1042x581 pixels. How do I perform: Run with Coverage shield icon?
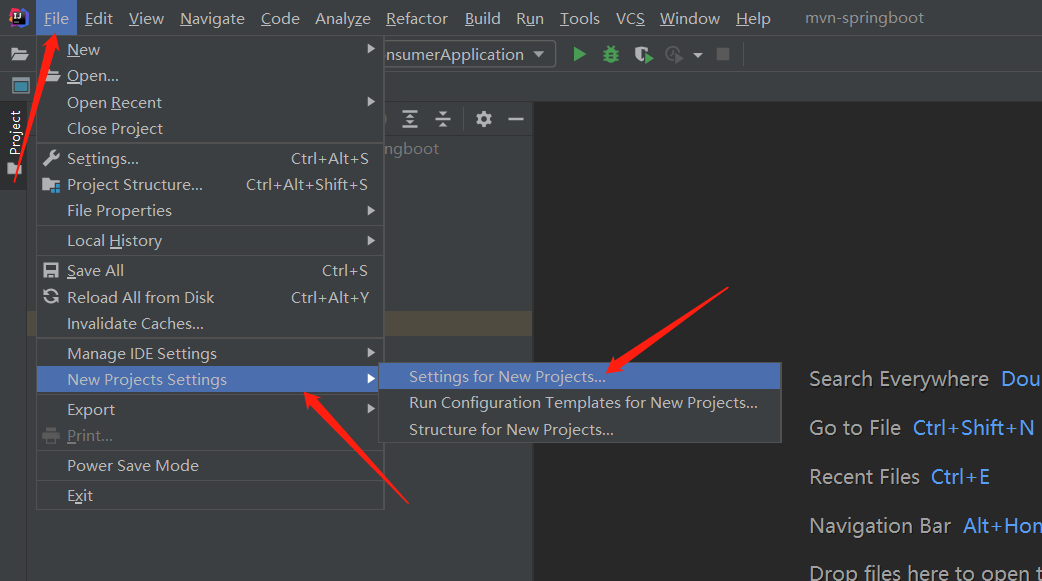(x=643, y=55)
